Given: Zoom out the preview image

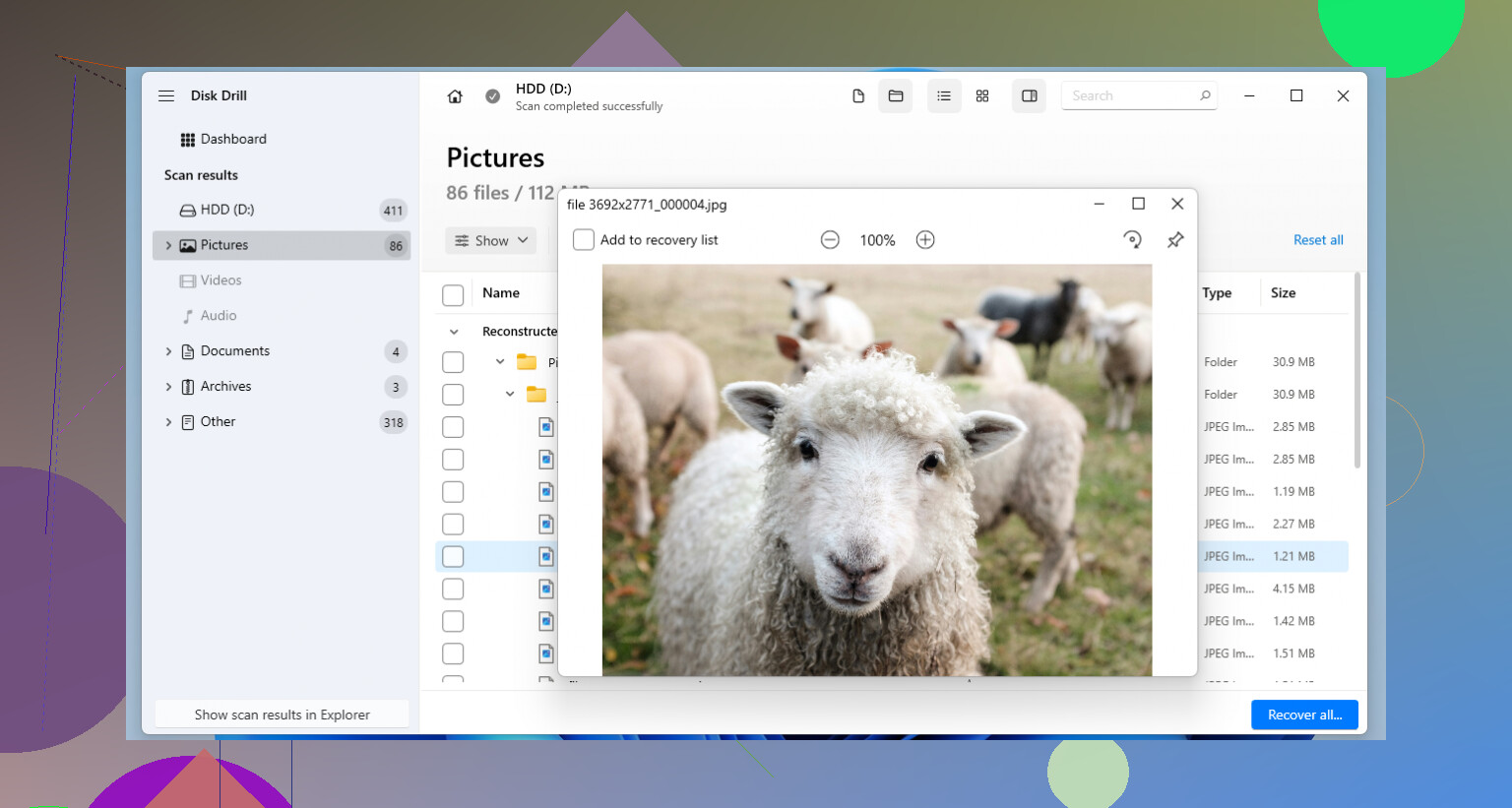Looking at the screenshot, I should (830, 240).
